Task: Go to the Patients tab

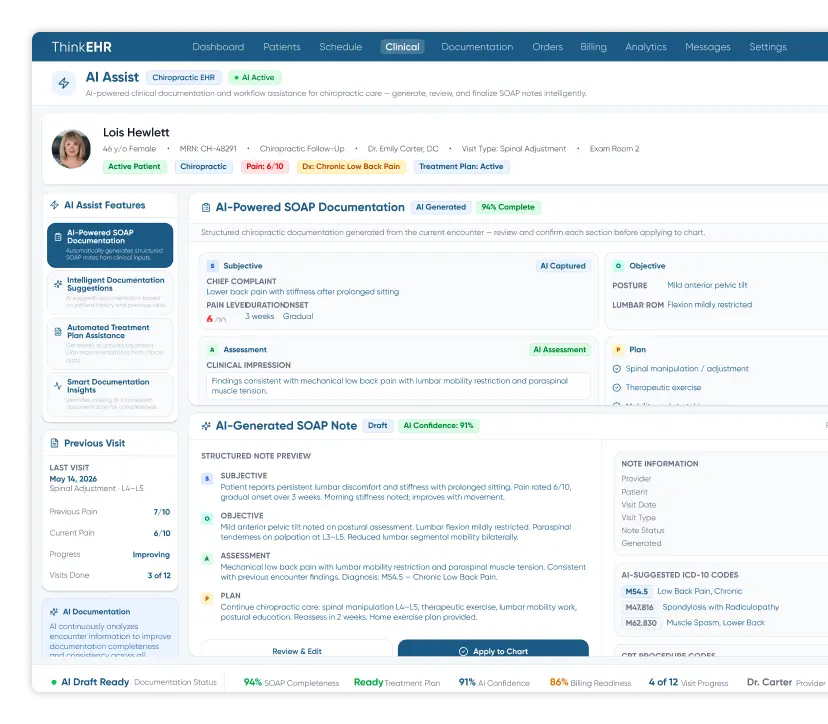Action: 281,47
